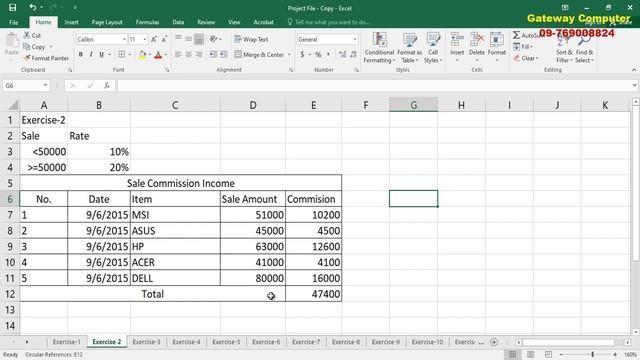This screenshot has width=640, height=360.
Task: Click Increase Decimal icon
Action: point(342,54)
